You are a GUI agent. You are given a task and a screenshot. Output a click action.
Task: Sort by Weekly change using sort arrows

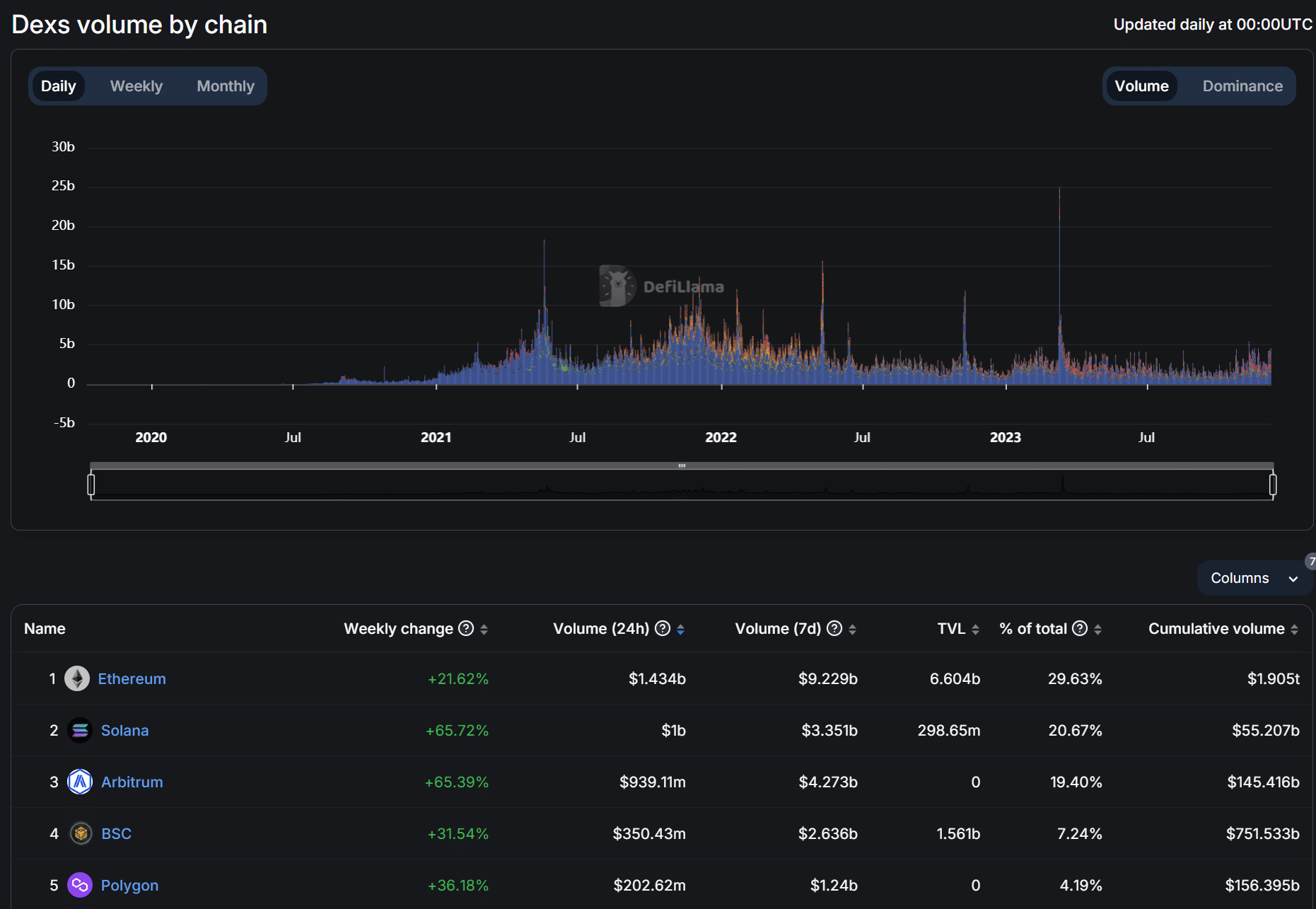(484, 629)
